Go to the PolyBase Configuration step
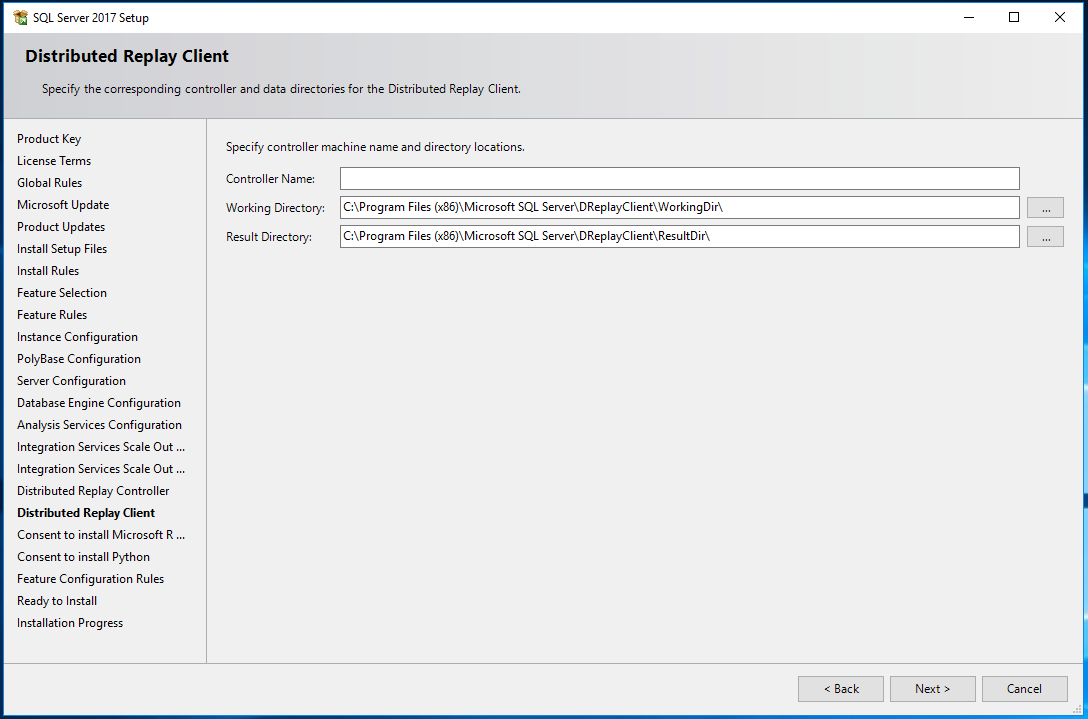 [79, 359]
